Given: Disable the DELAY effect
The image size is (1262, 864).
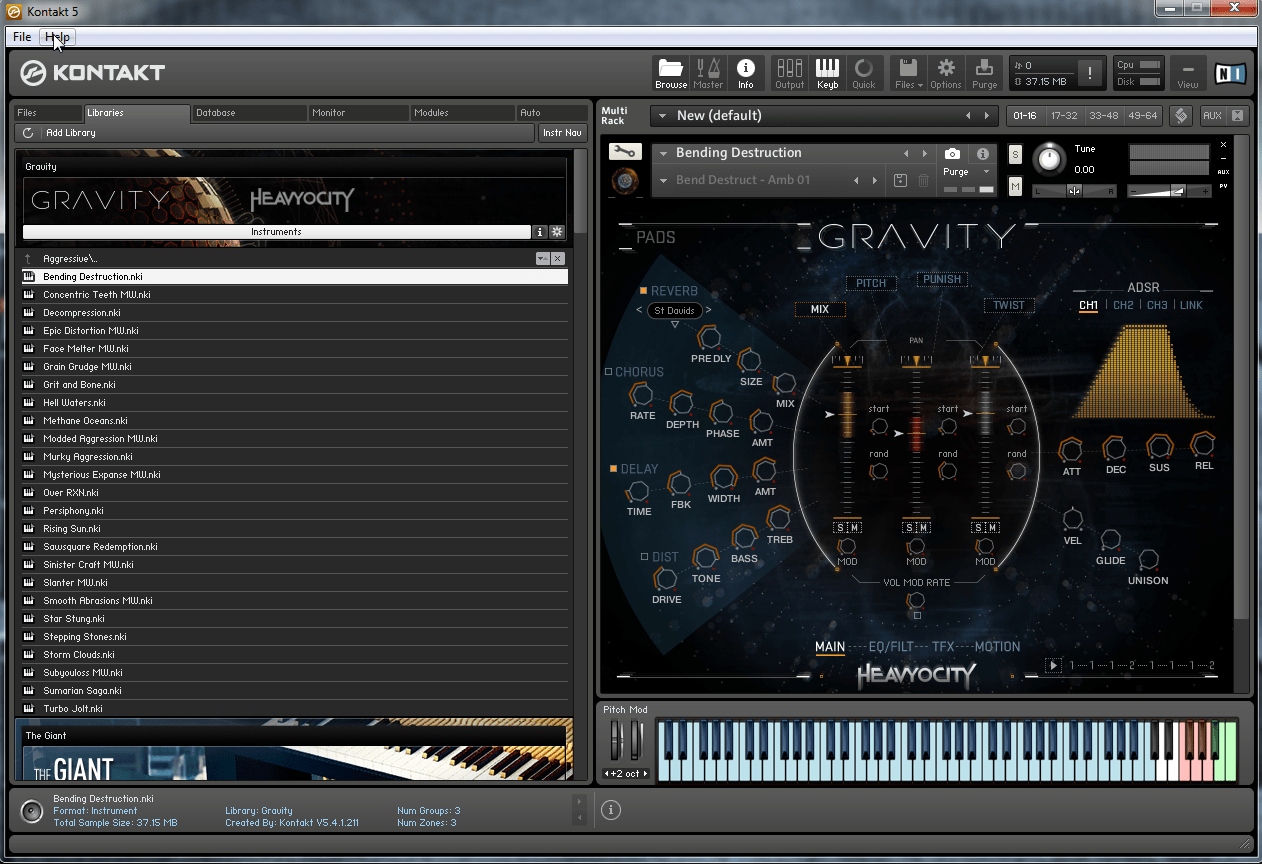Looking at the screenshot, I should coord(614,468).
